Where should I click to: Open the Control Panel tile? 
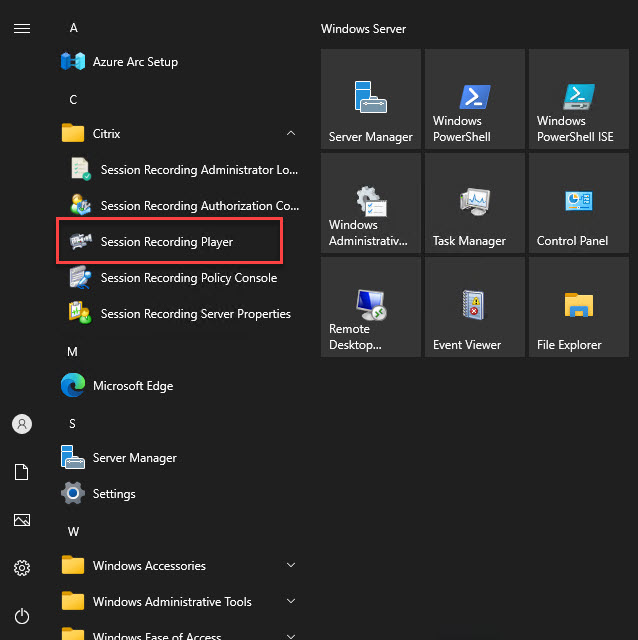579,203
